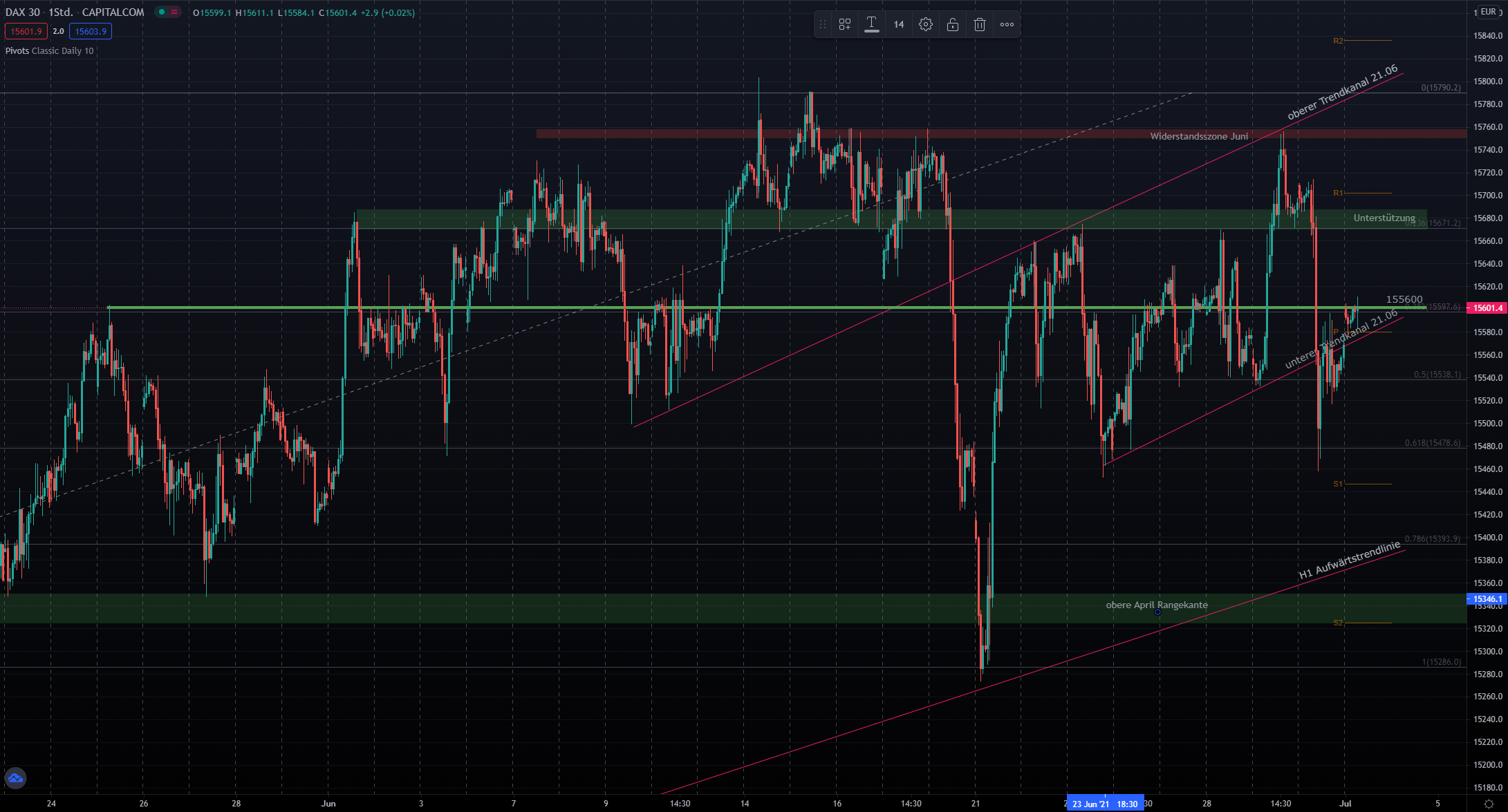Click the pink approximate data indicator
The height and width of the screenshot is (812, 1508).
pyautogui.click(x=174, y=12)
